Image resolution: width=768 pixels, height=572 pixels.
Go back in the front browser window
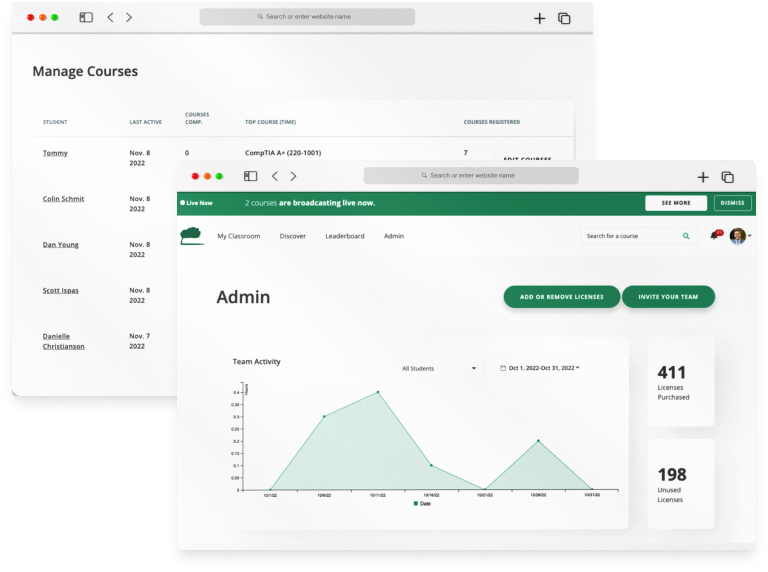(275, 176)
